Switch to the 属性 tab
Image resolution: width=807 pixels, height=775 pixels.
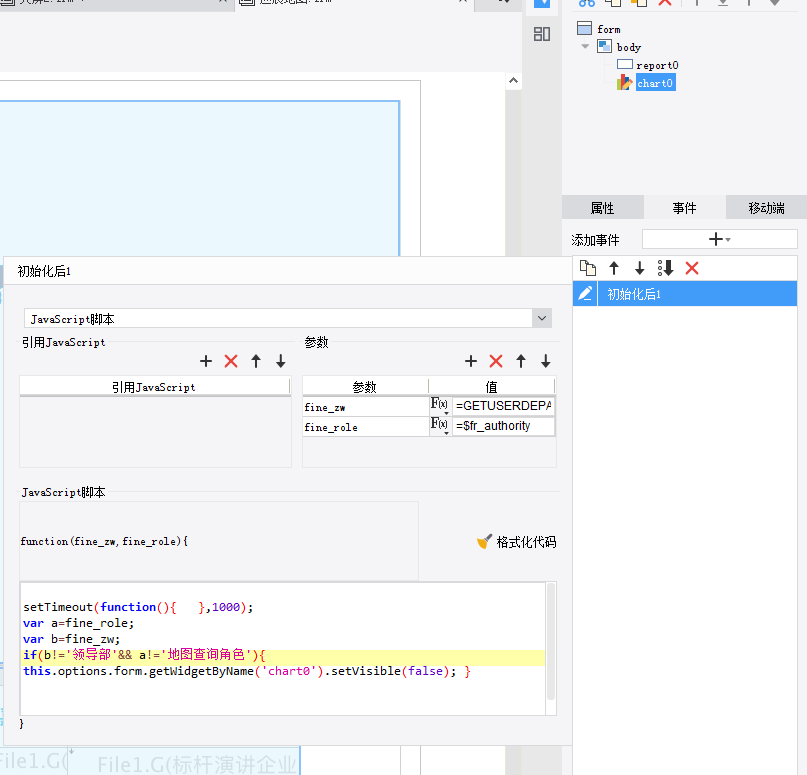point(602,208)
